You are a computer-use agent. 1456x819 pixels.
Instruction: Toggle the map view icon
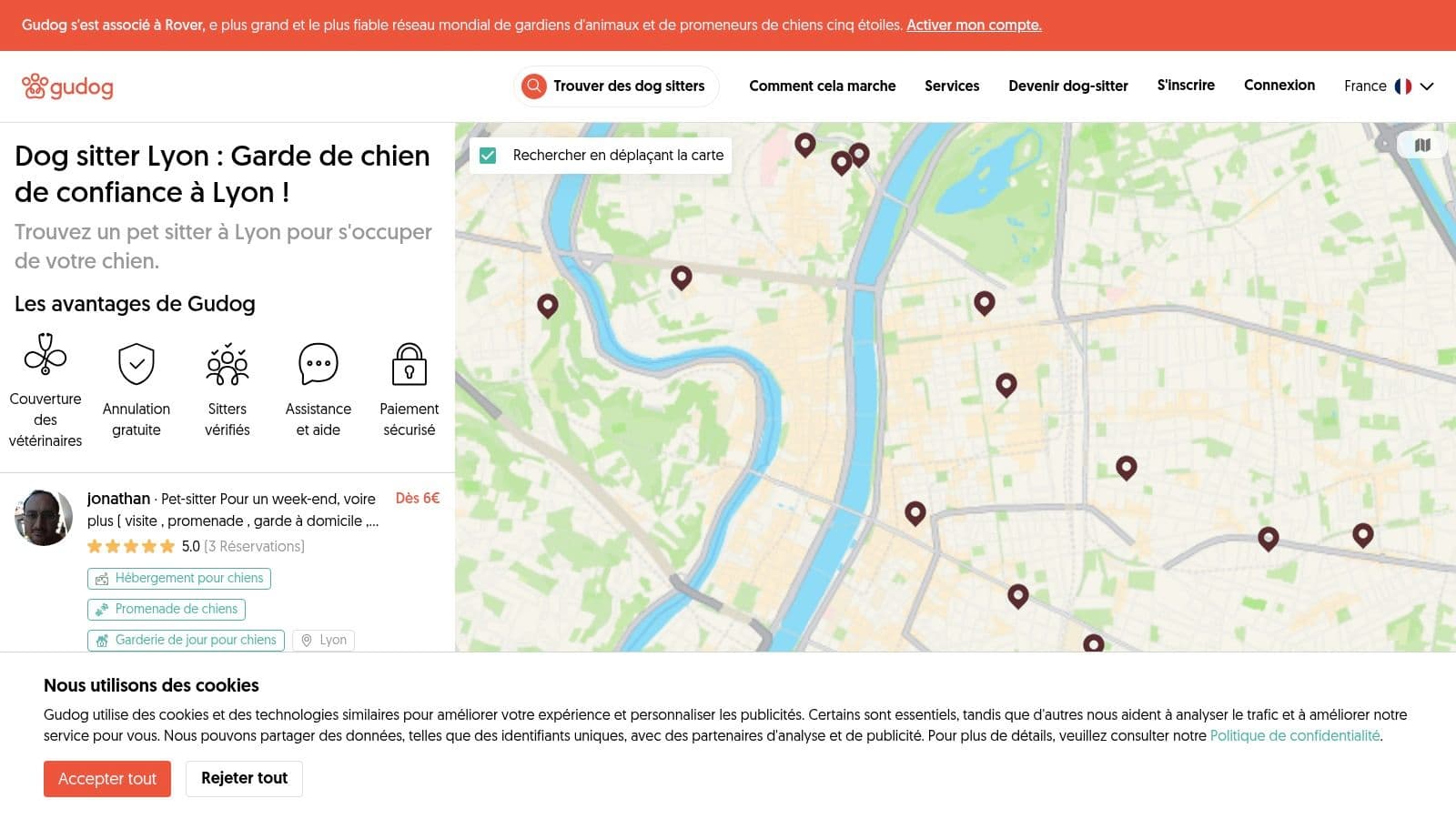click(x=1422, y=145)
